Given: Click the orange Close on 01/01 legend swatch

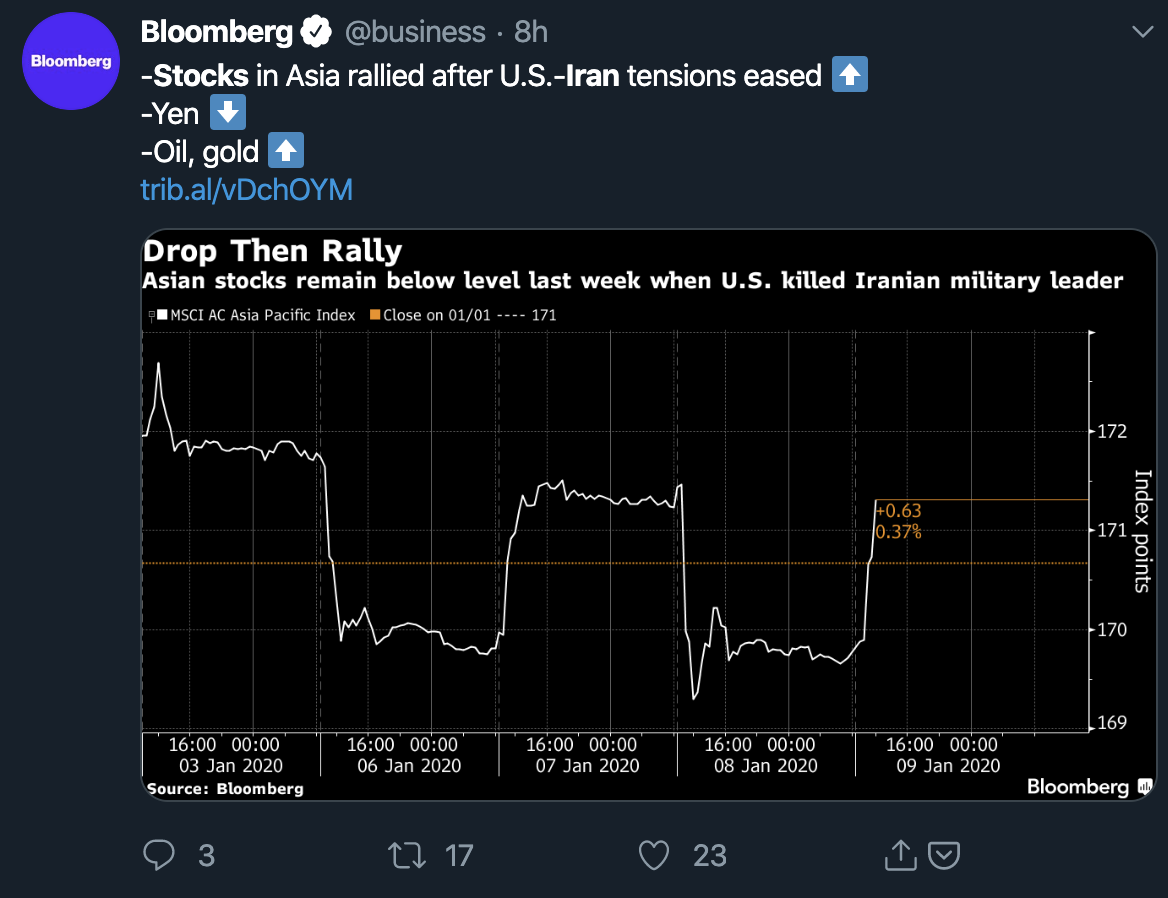Looking at the screenshot, I should click(375, 315).
